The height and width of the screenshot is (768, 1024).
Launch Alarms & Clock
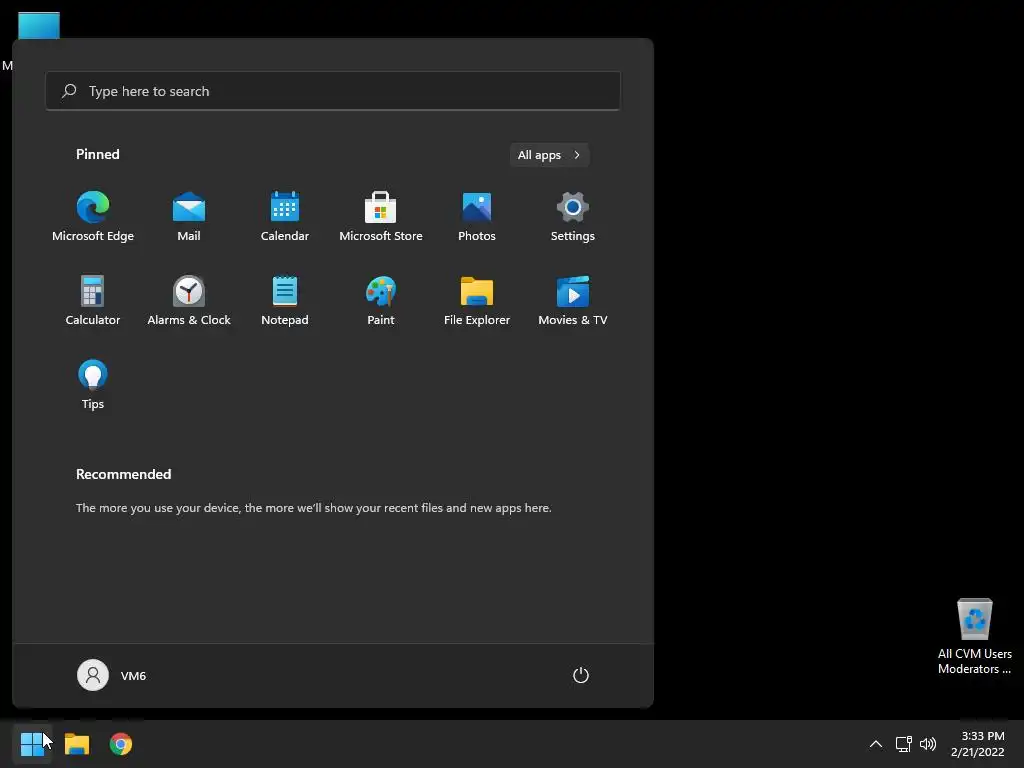189,301
